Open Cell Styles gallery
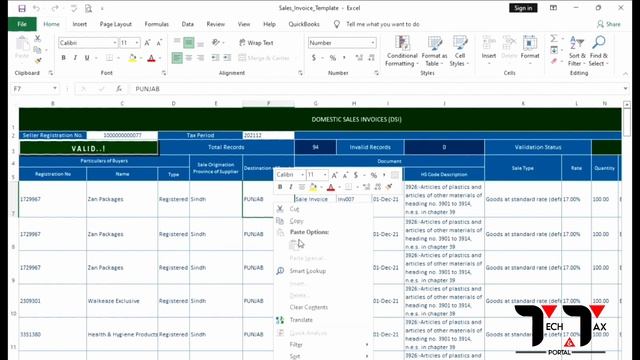 460,51
